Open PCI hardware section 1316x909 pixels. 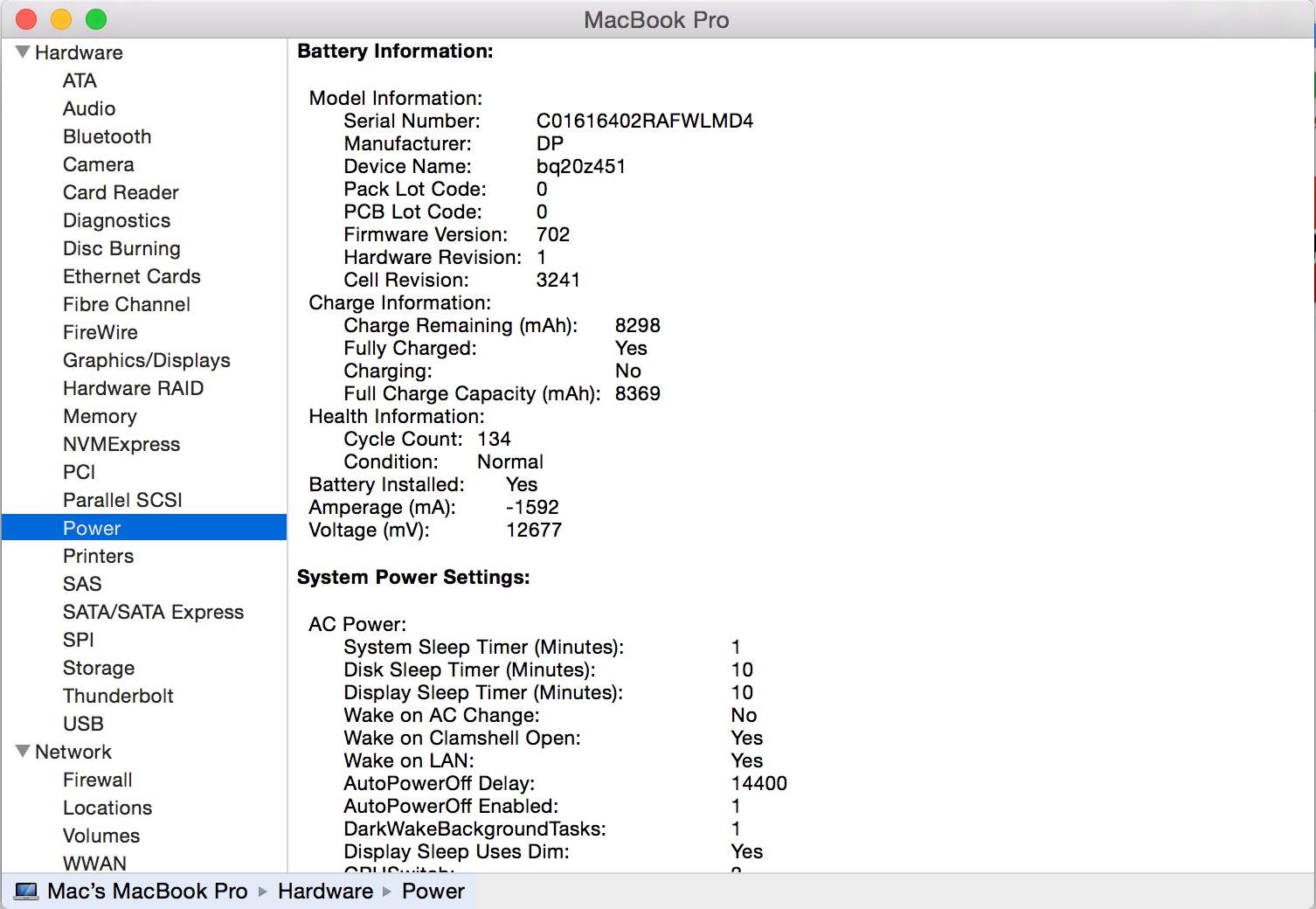(80, 472)
